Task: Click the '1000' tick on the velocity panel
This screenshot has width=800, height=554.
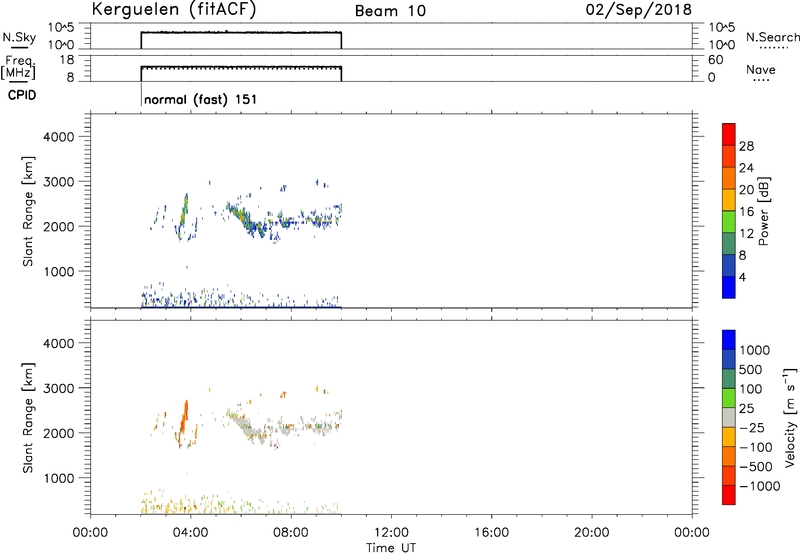Action: coord(58,478)
